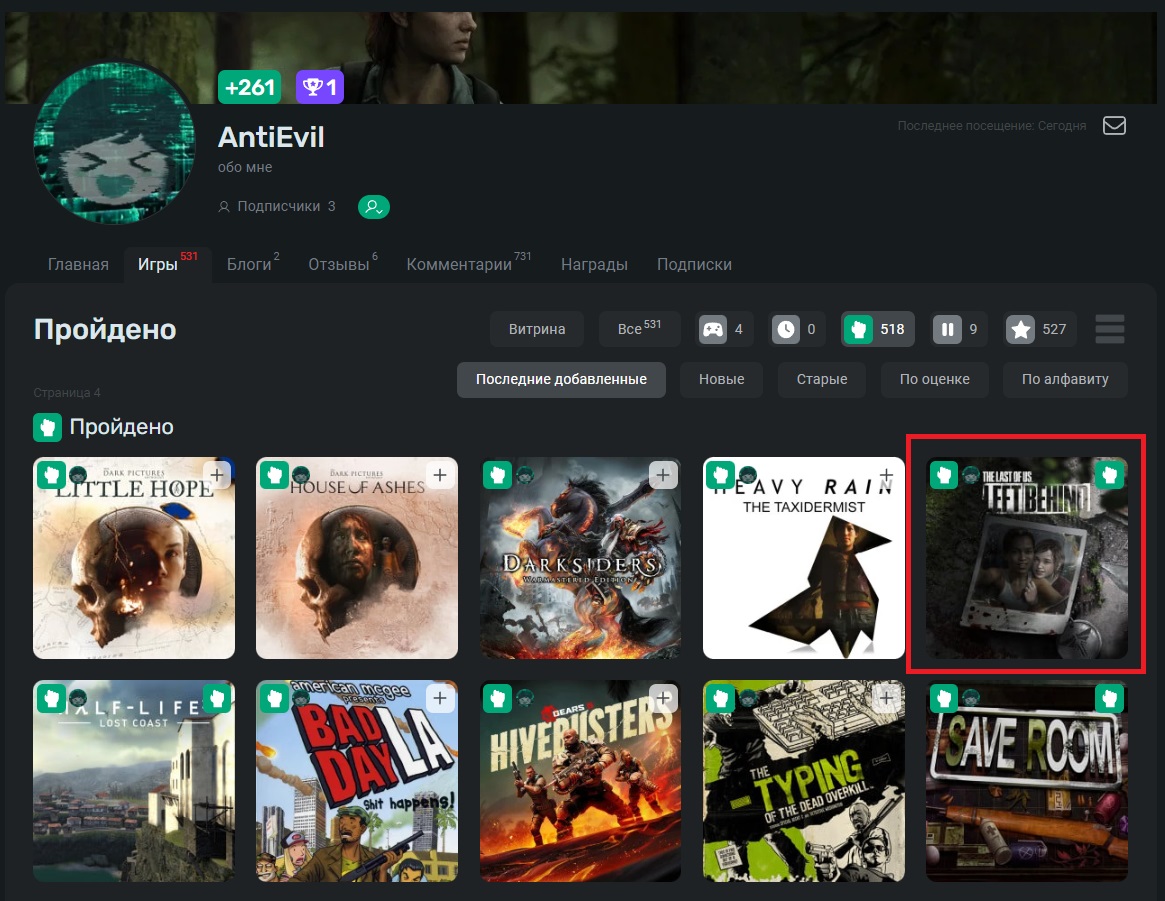Filter by gamepad icon showing 4
1165x901 pixels.
click(x=723, y=329)
